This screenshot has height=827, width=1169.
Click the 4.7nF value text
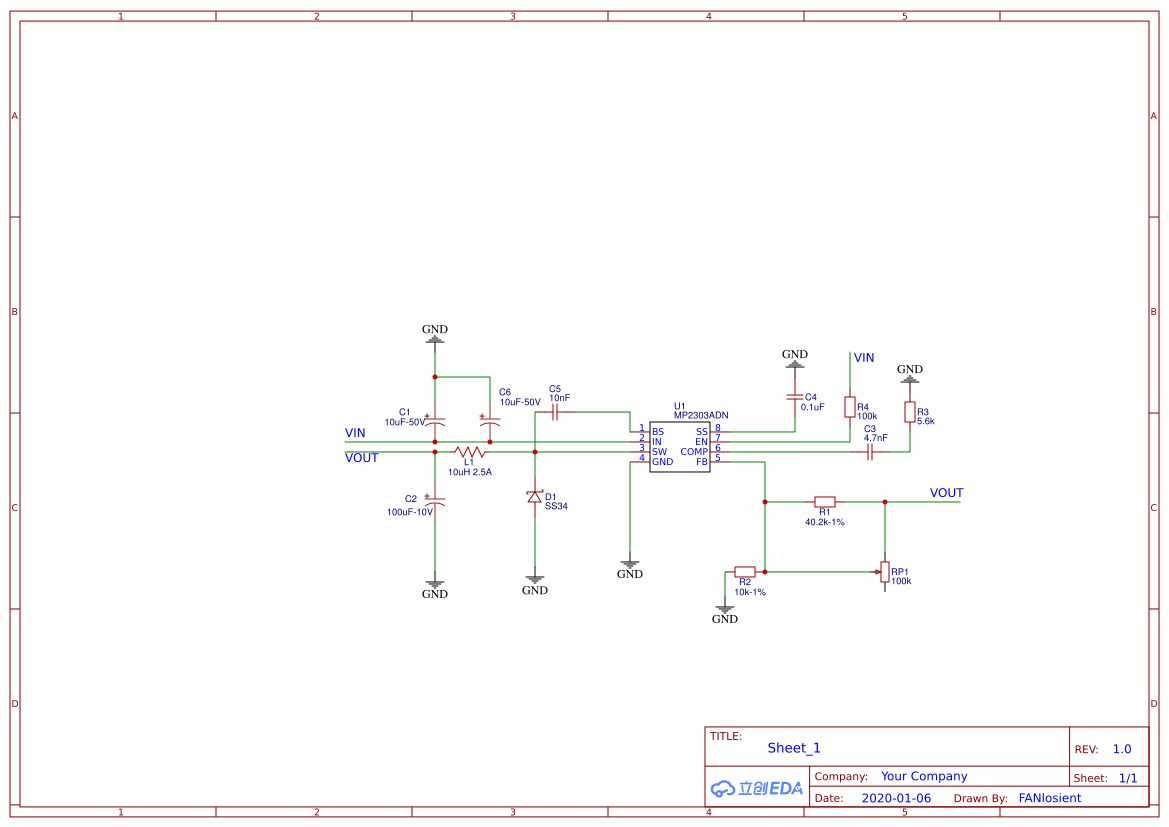click(876, 438)
